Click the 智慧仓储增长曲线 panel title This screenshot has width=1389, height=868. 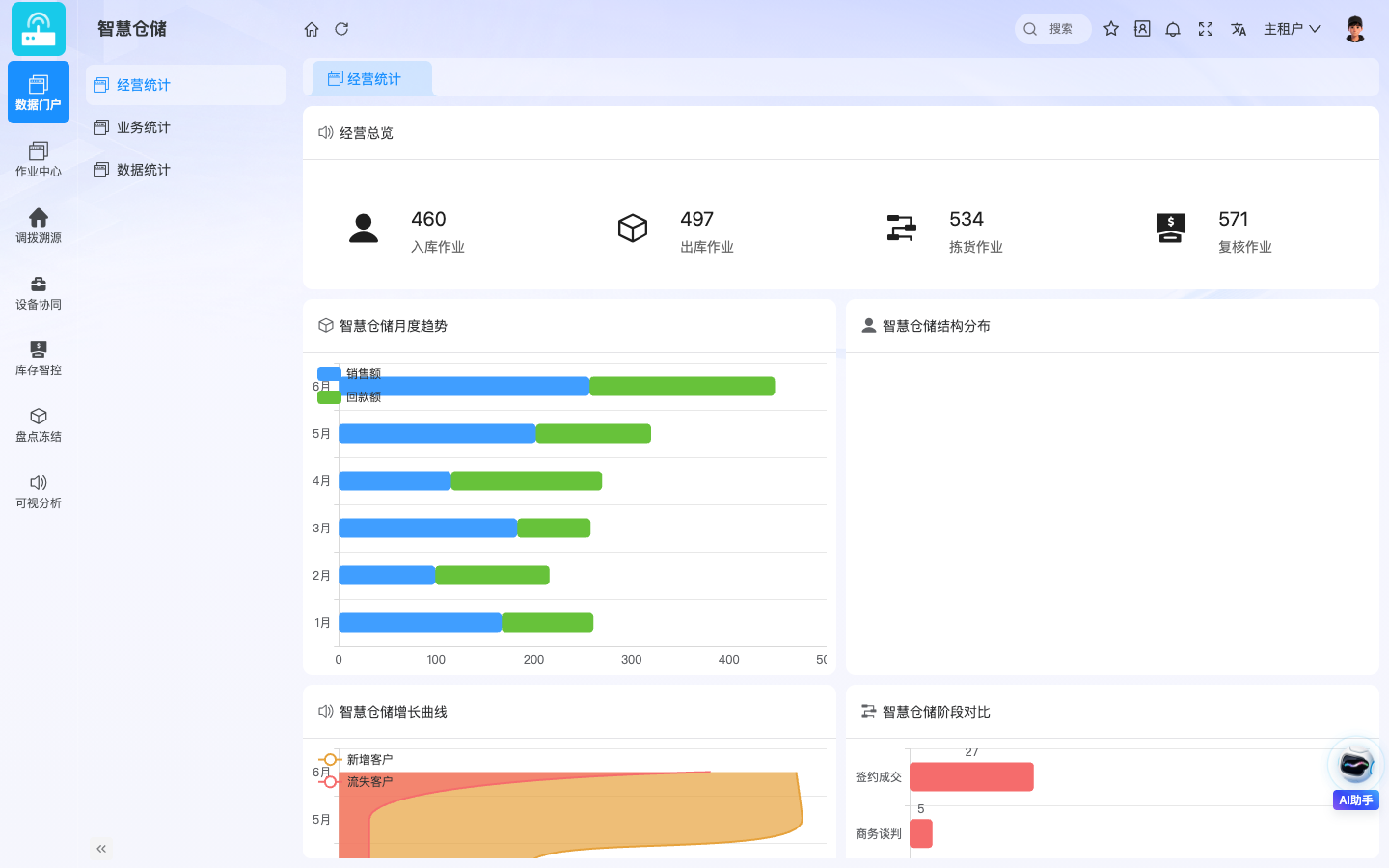pos(394,712)
